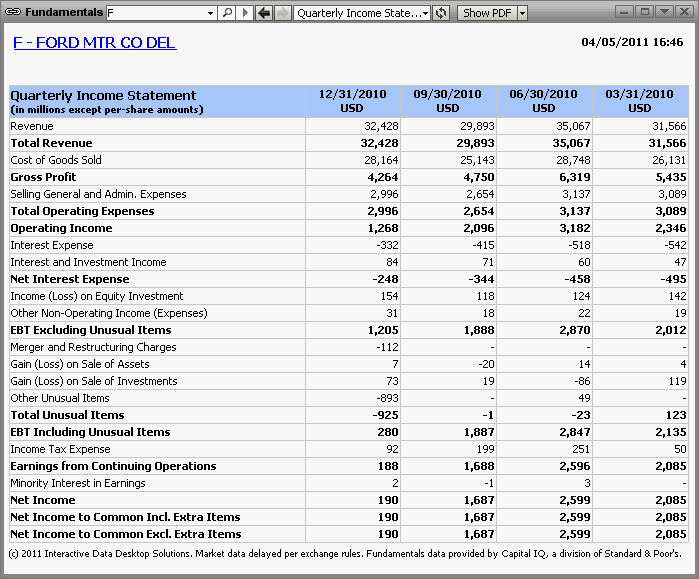Click EBT Including Unusual Items label
This screenshot has height=579, width=699.
point(90,432)
